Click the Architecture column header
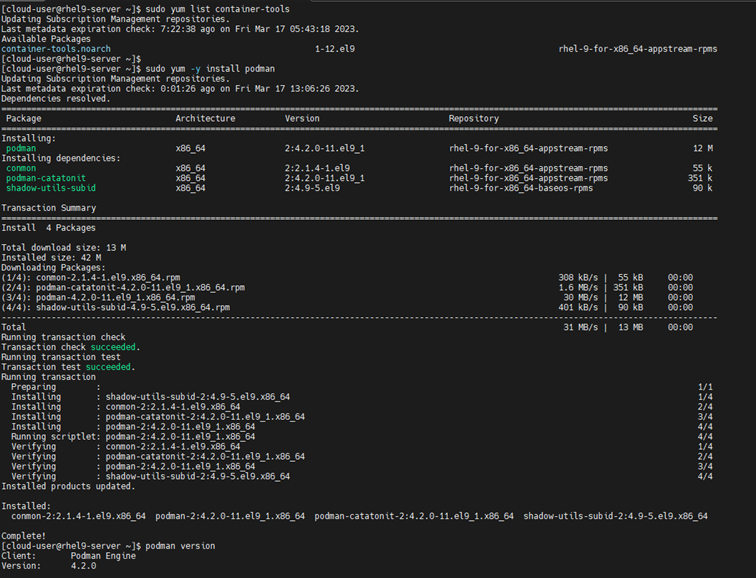 coord(205,118)
